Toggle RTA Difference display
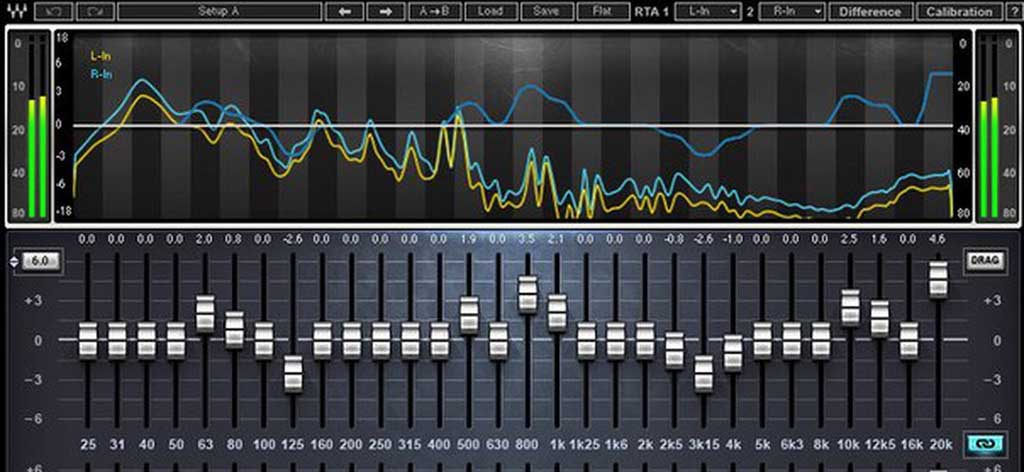Image resolution: width=1024 pixels, height=472 pixels. (x=870, y=12)
